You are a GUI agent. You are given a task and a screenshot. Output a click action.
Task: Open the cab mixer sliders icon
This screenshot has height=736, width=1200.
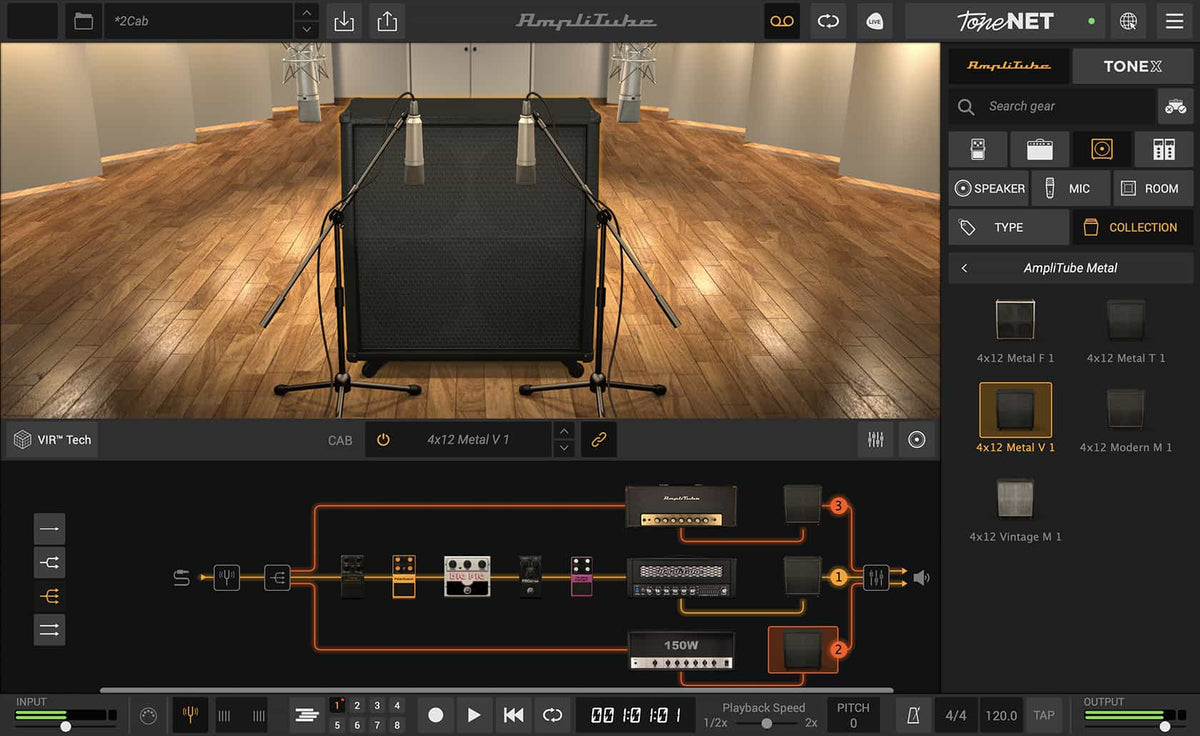pos(875,440)
